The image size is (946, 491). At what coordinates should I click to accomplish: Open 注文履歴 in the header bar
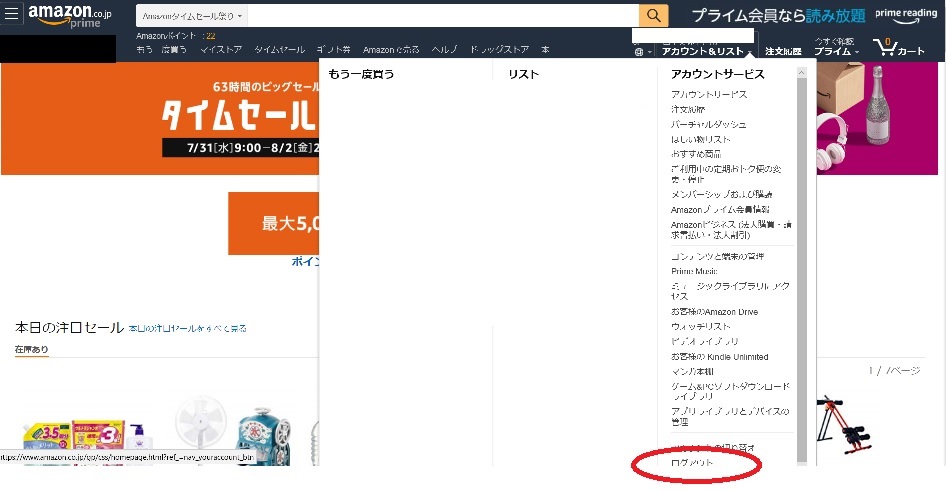[783, 52]
